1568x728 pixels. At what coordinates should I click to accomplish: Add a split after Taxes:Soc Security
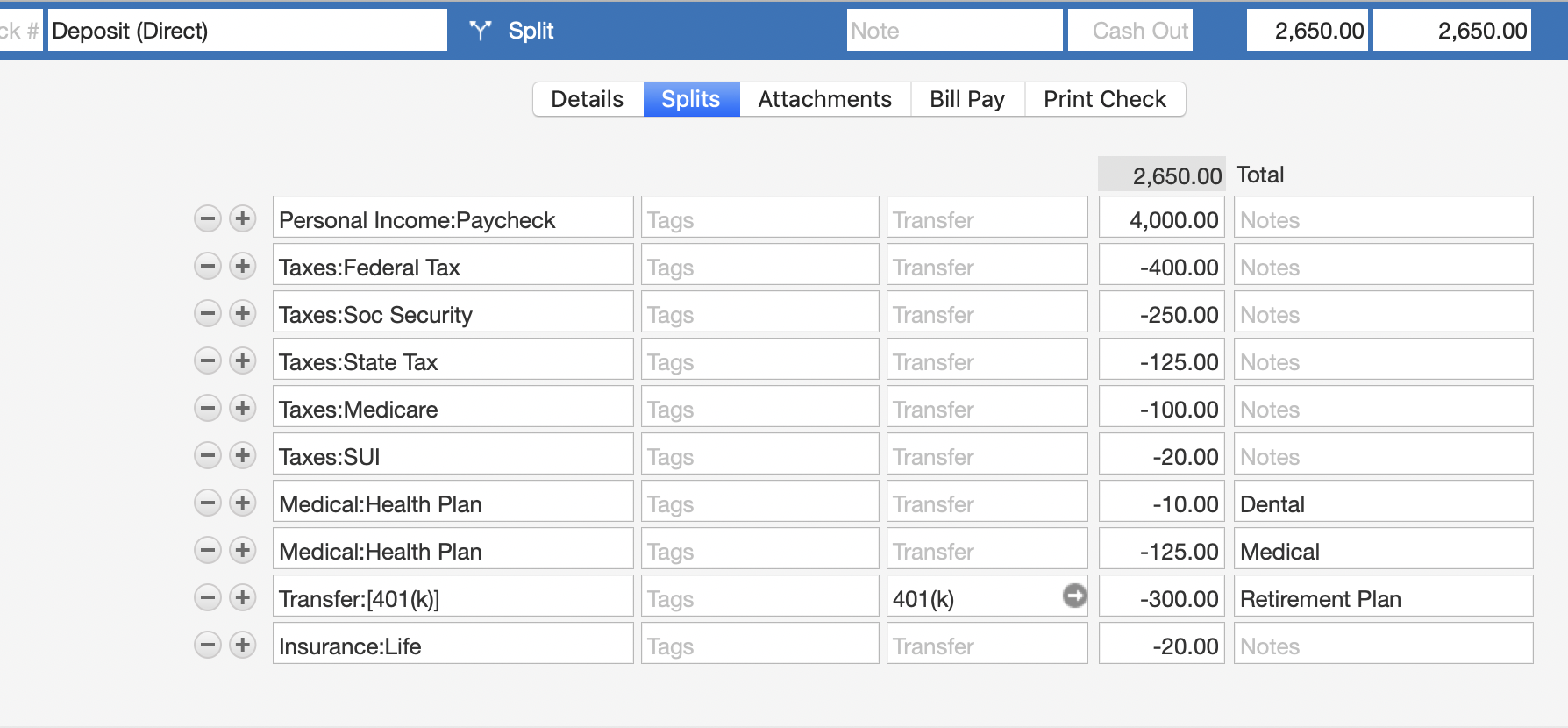[243, 313]
